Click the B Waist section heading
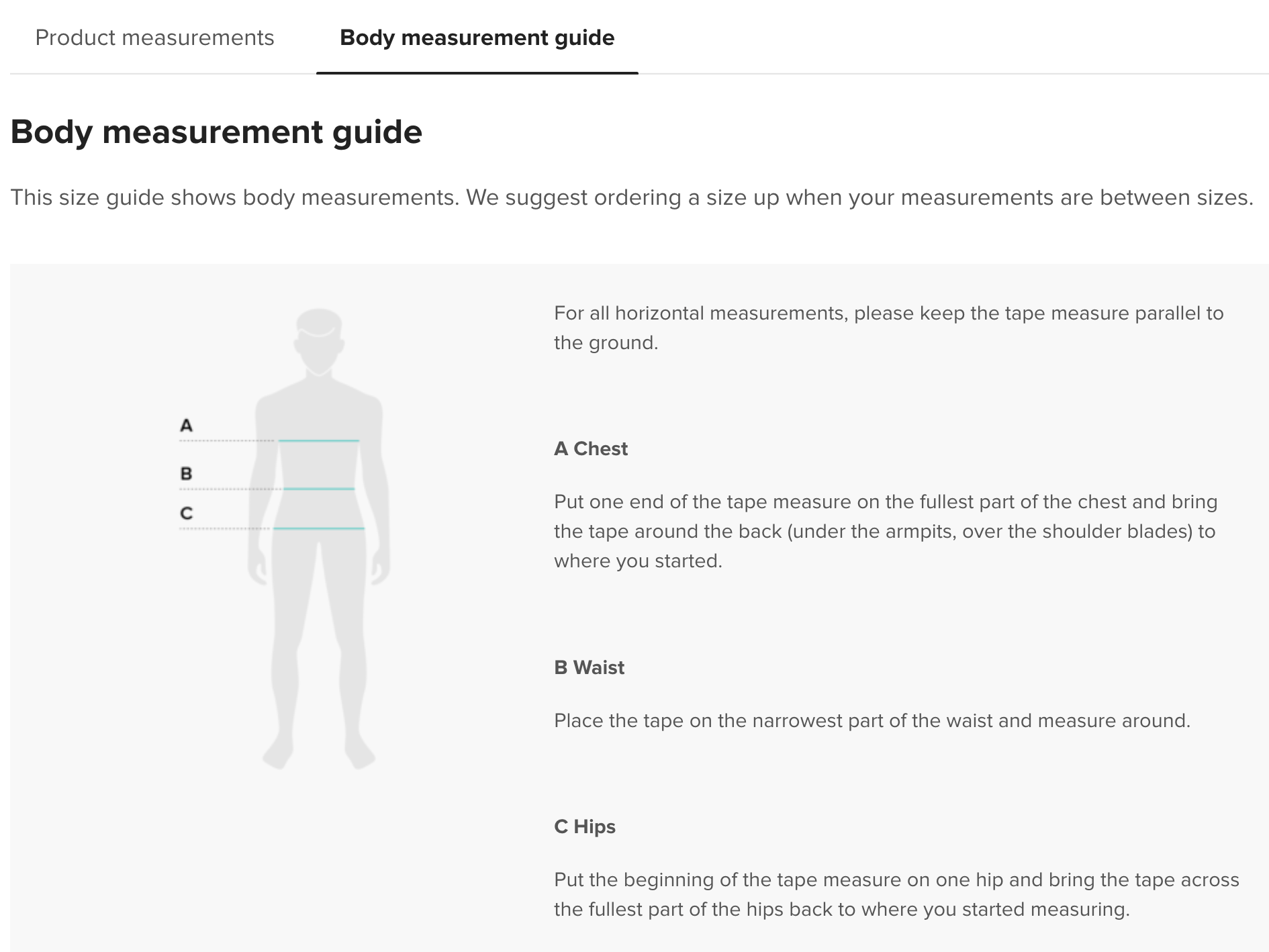Image resolution: width=1269 pixels, height=952 pixels. (589, 667)
